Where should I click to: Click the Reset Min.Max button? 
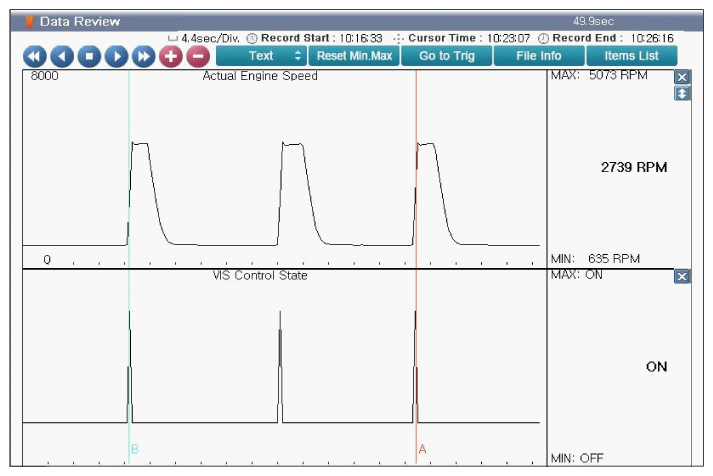[354, 56]
